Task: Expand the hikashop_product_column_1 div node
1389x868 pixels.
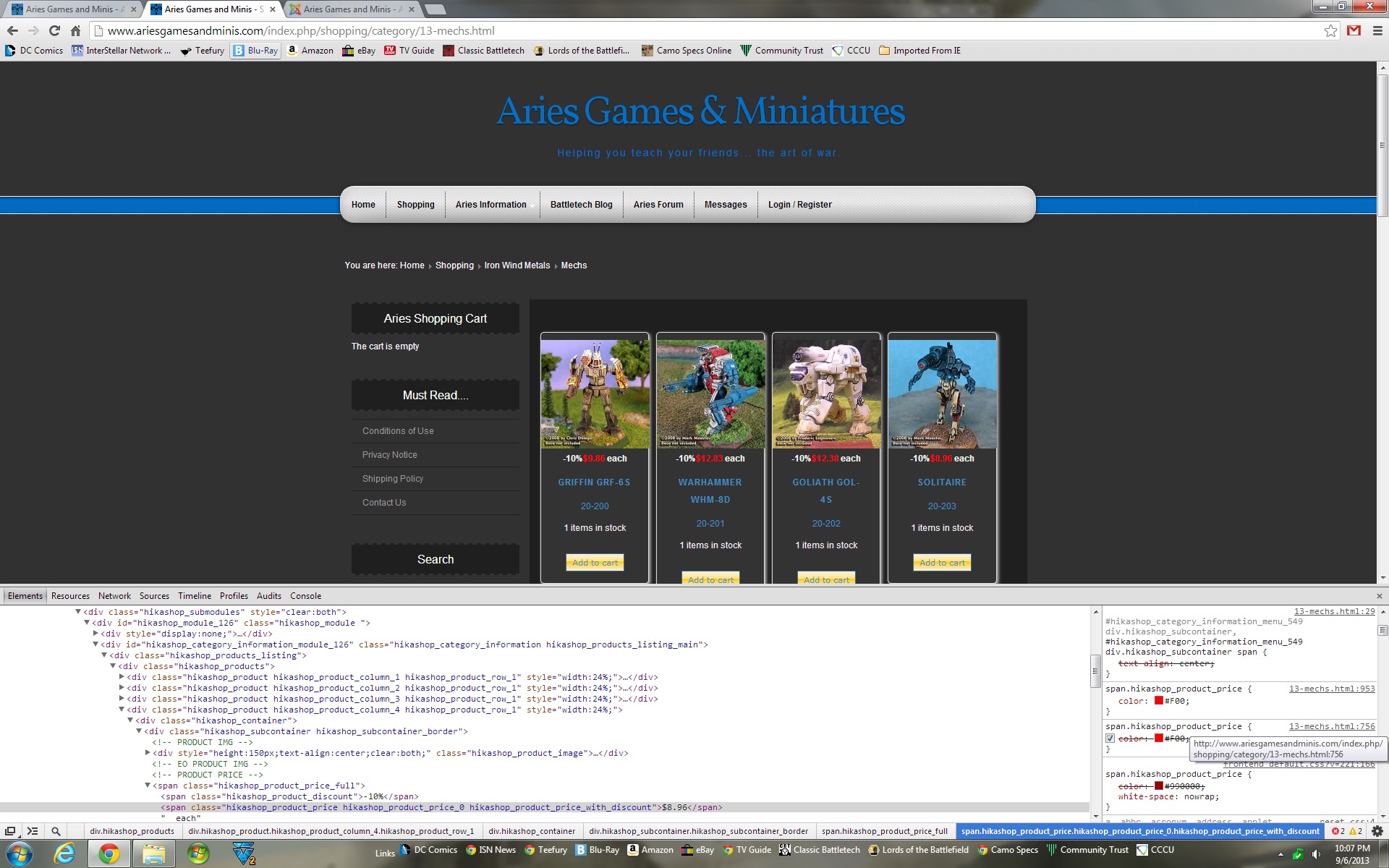Action: pos(122,677)
